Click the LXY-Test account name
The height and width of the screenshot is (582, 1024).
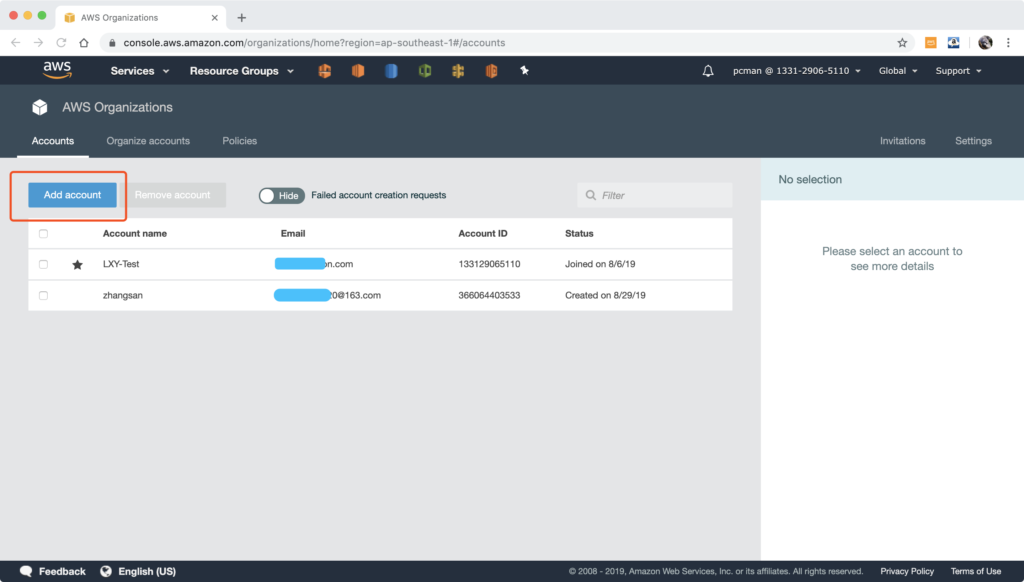(121, 264)
